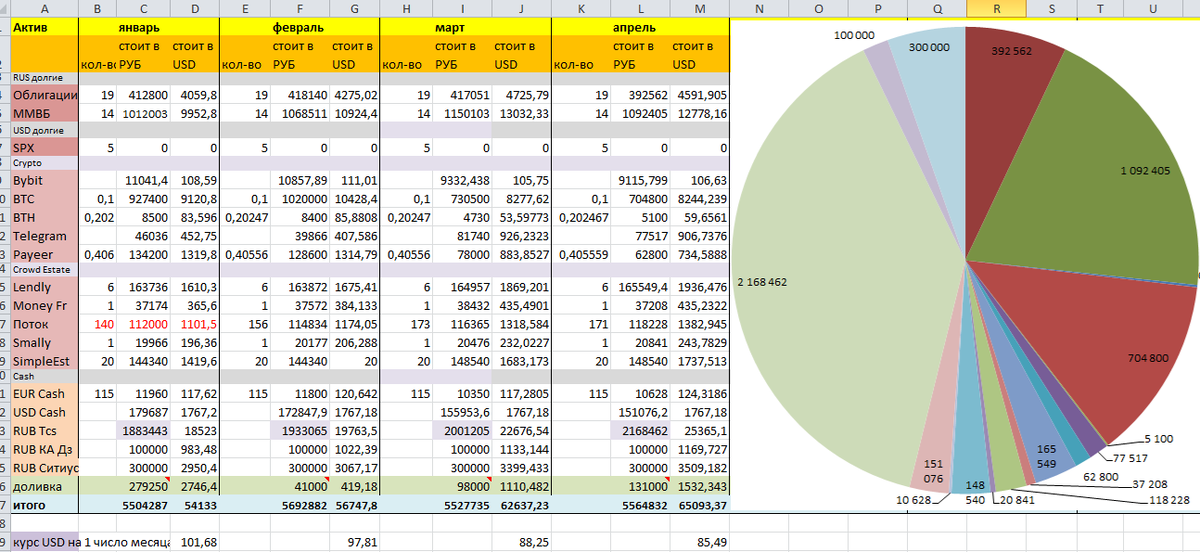
Task: Select the 'Lendly' asset cell
Action: (x=45, y=288)
